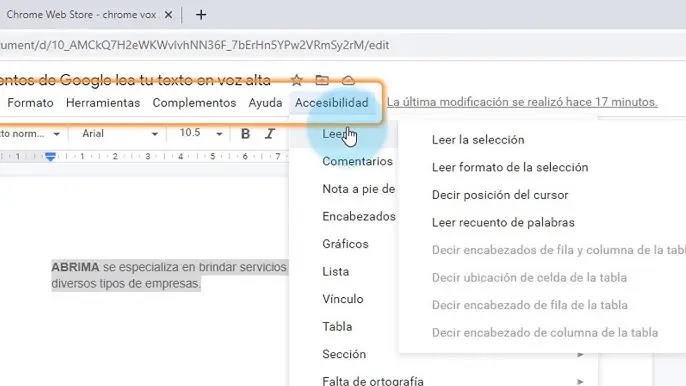Select Lista menu entry
Screen dimensions: 686x386
point(336,272)
